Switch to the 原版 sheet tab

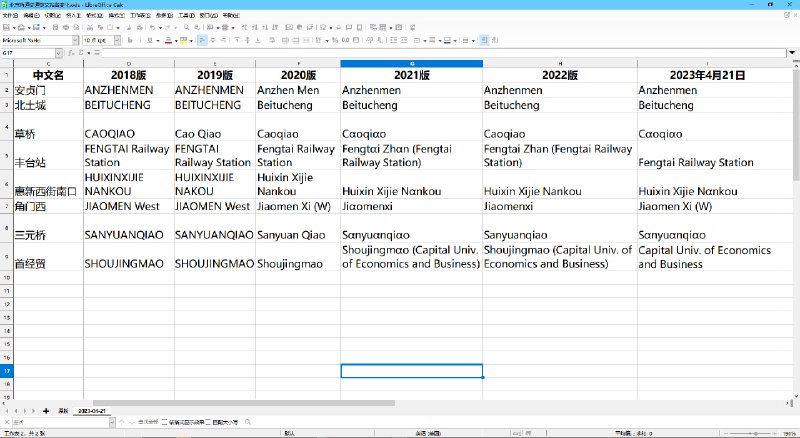click(62, 411)
